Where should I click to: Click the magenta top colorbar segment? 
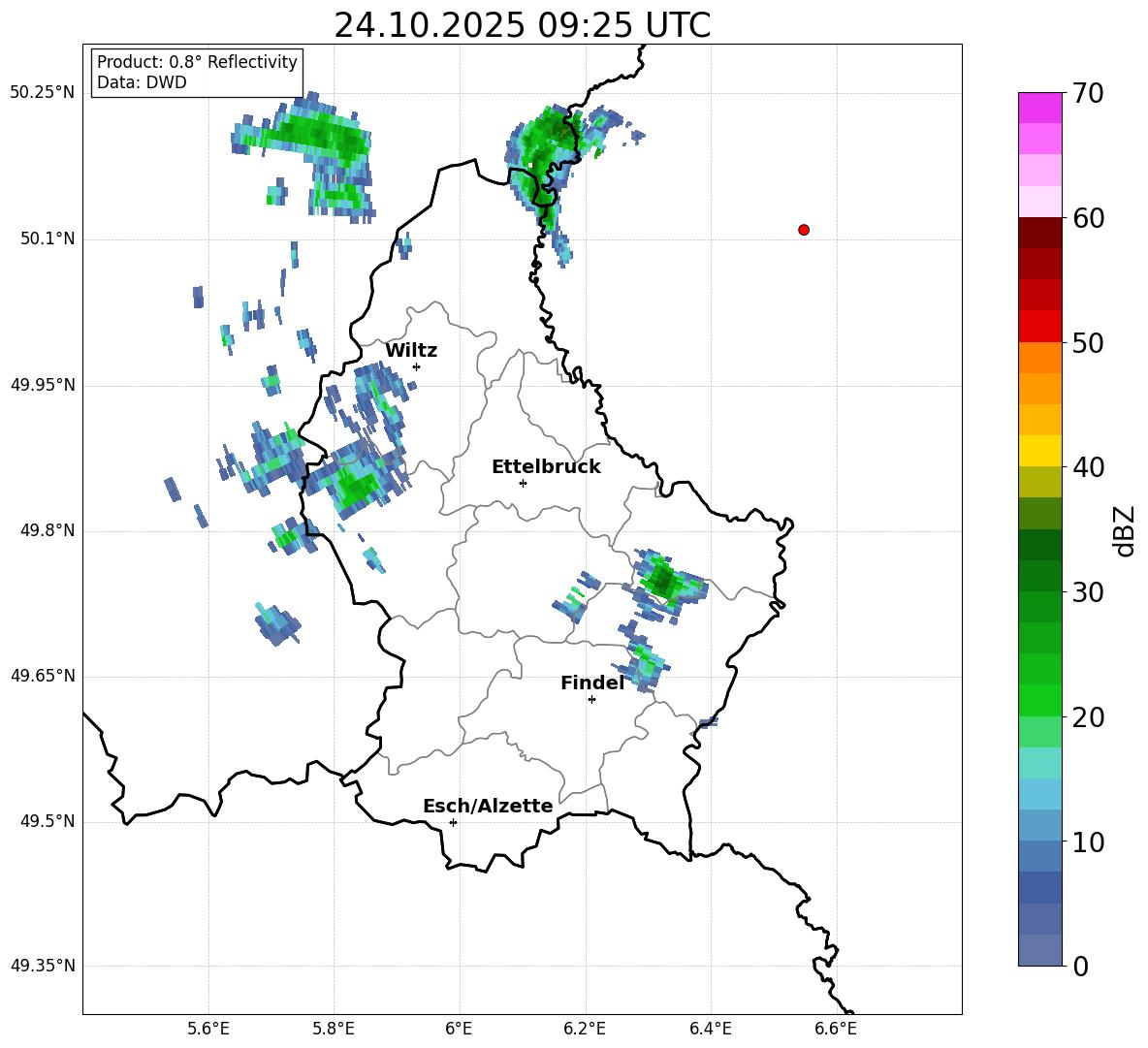(1039, 108)
